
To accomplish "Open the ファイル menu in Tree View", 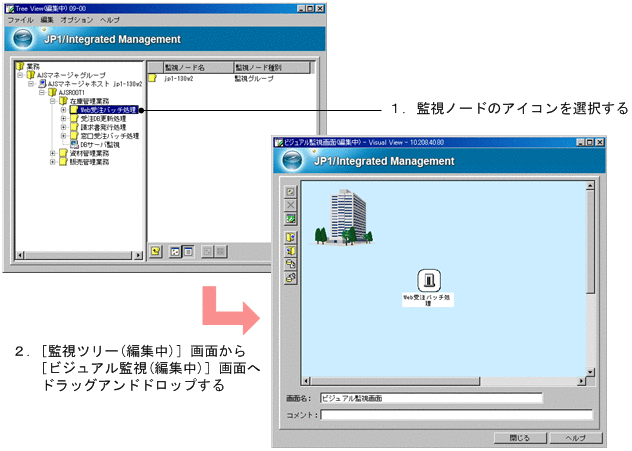I will click(20, 20).
